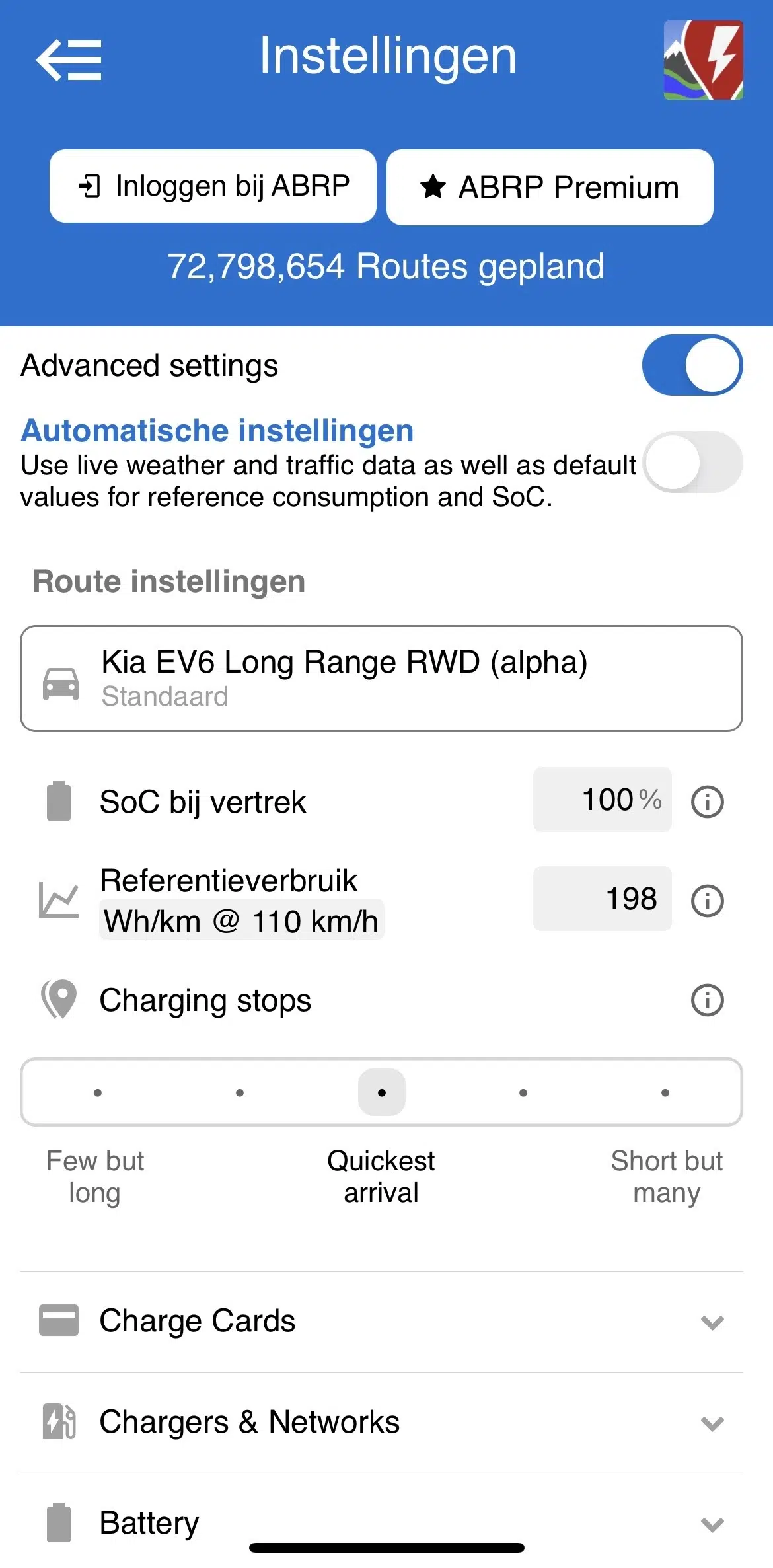Tap the Chargers & Networks station icon

coord(59,1421)
